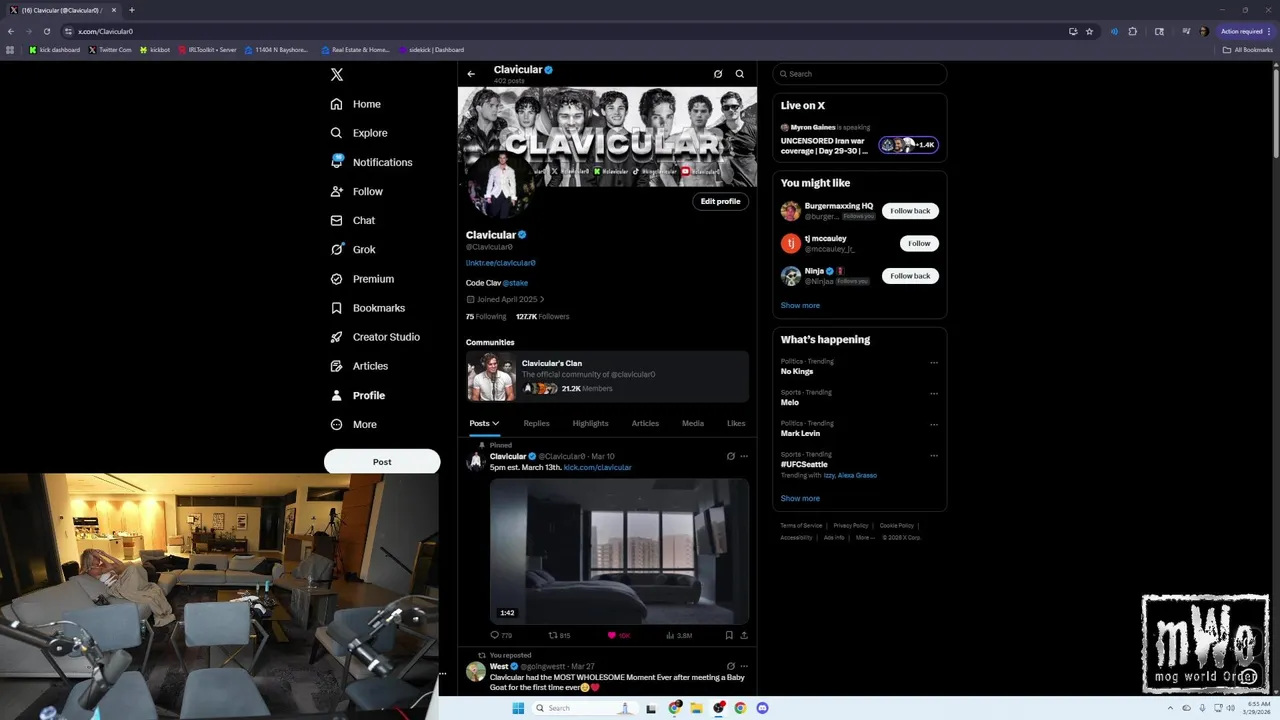Open Home in the left sidebar
Viewport: 1280px width, 720px height.
pyautogui.click(x=356, y=104)
